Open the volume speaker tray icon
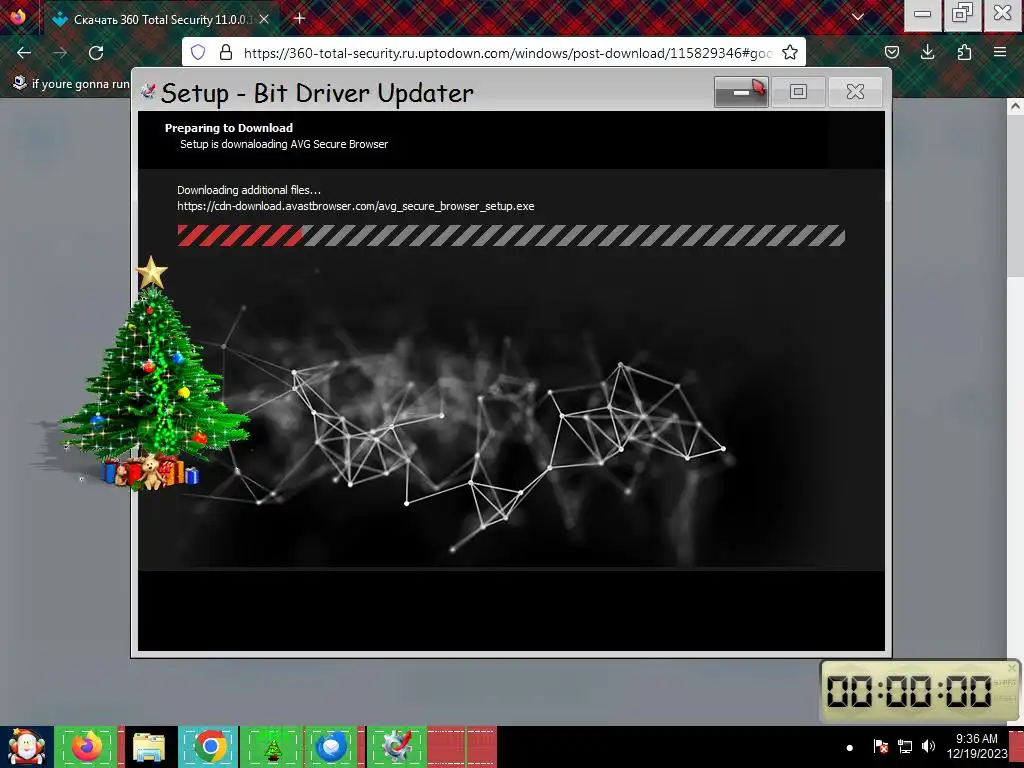 click(x=928, y=746)
